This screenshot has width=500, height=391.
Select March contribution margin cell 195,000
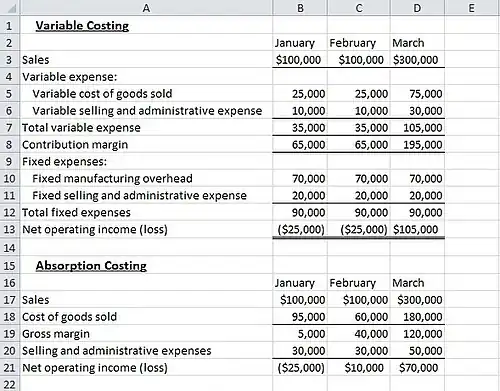point(417,145)
